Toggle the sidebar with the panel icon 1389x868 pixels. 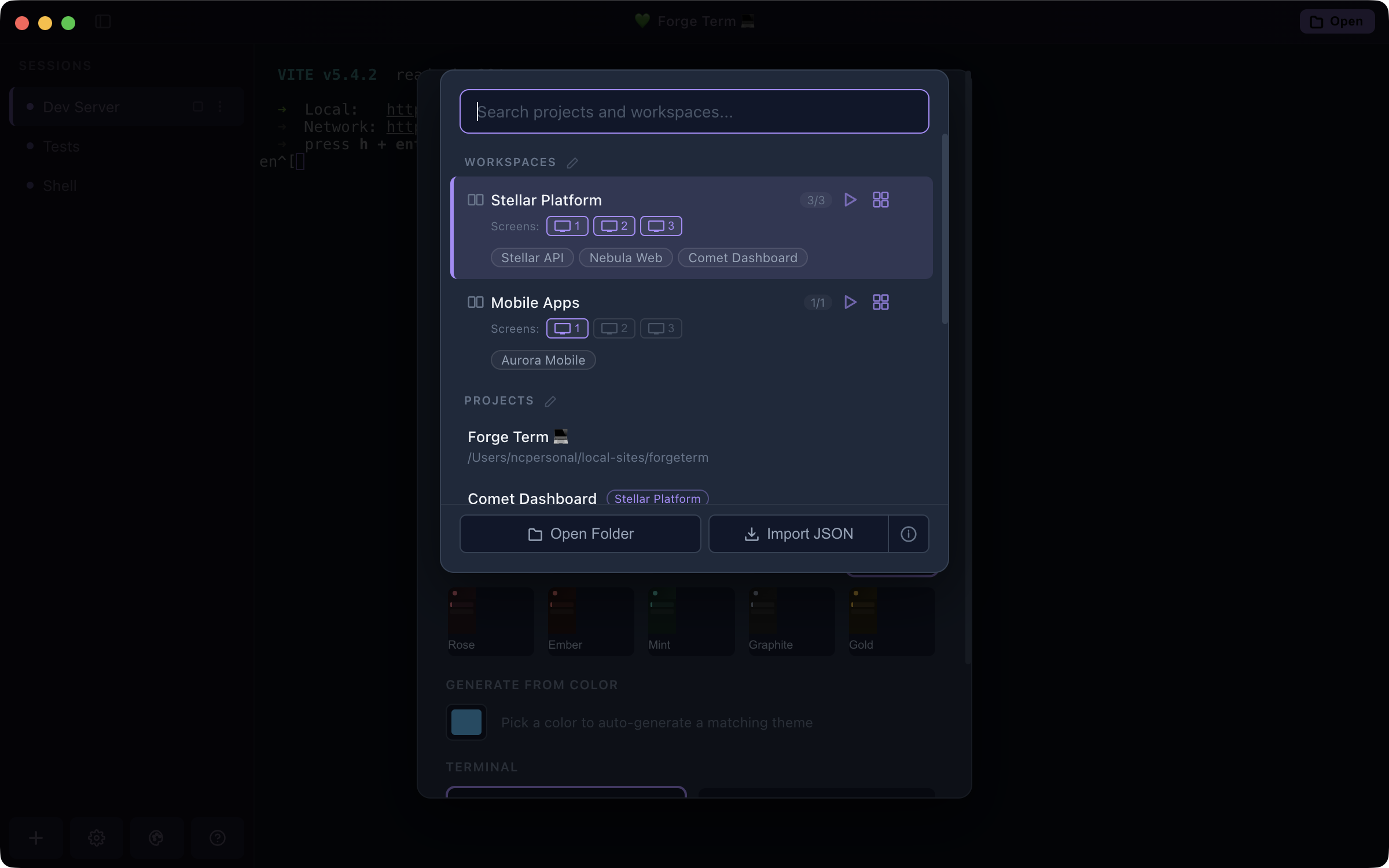102,21
